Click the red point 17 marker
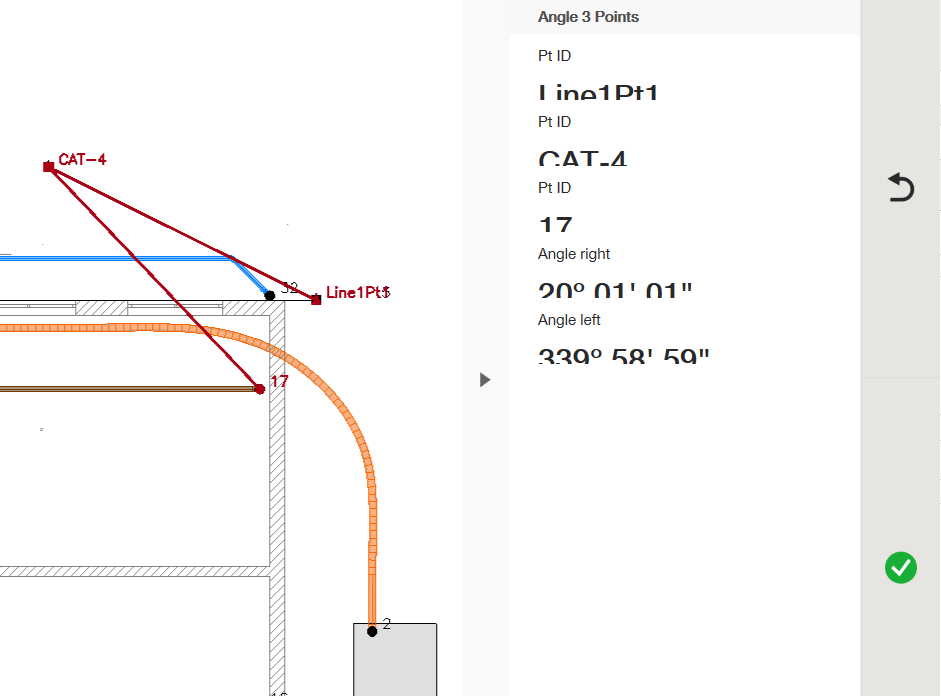Viewport: 941px width, 696px height. point(260,388)
